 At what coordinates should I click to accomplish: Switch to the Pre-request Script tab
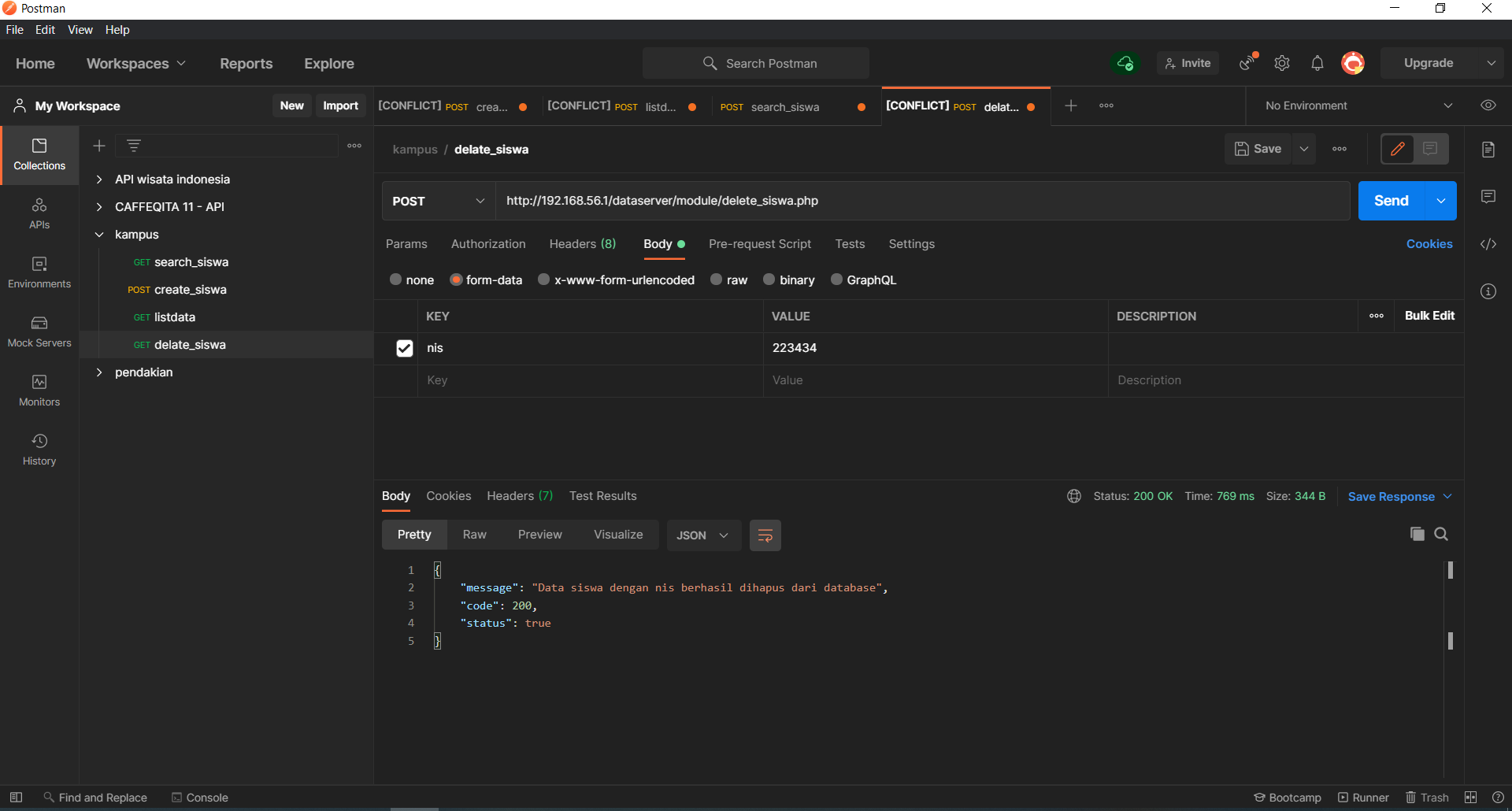point(760,244)
